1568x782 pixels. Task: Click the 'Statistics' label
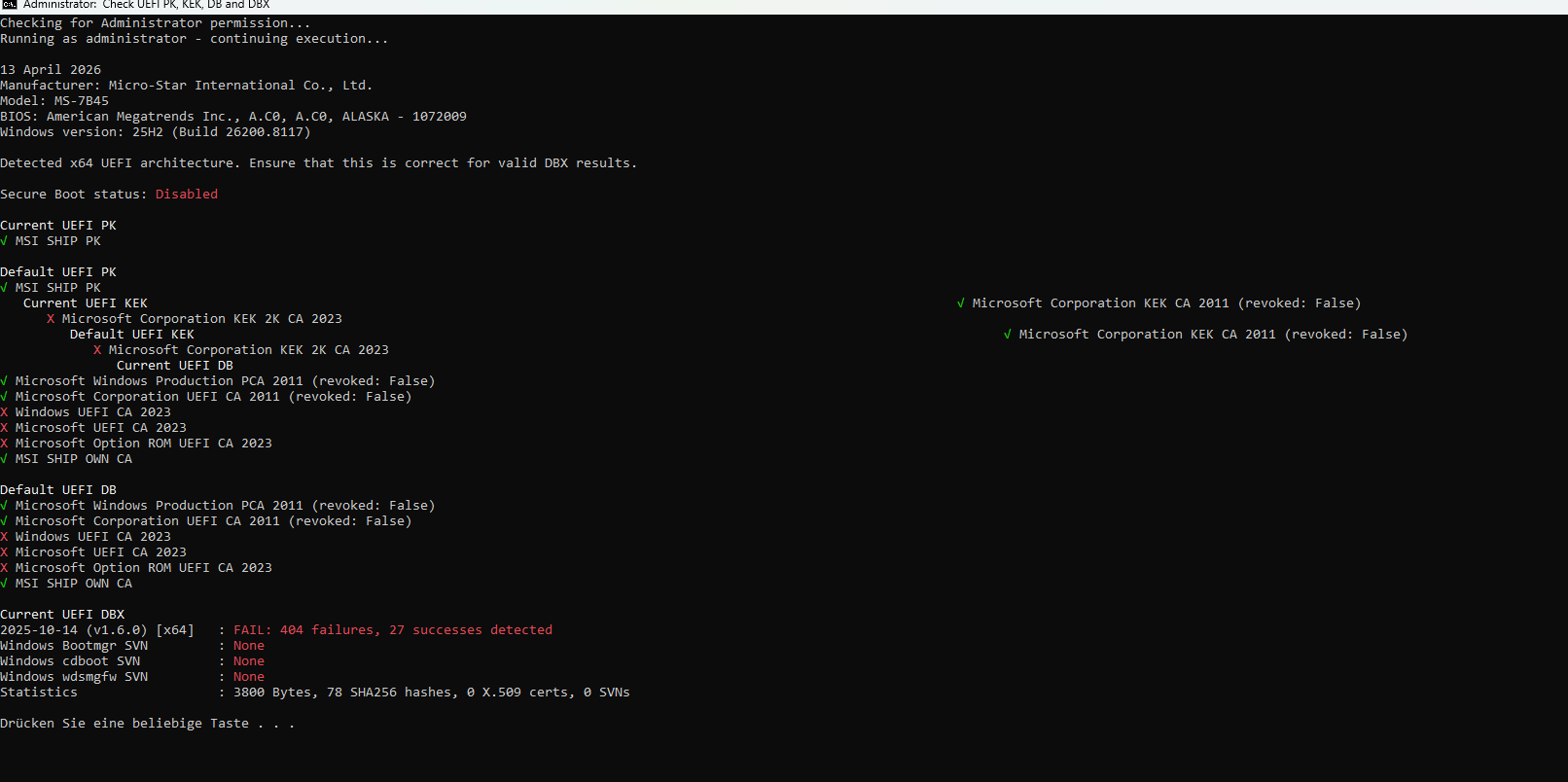click(x=39, y=693)
